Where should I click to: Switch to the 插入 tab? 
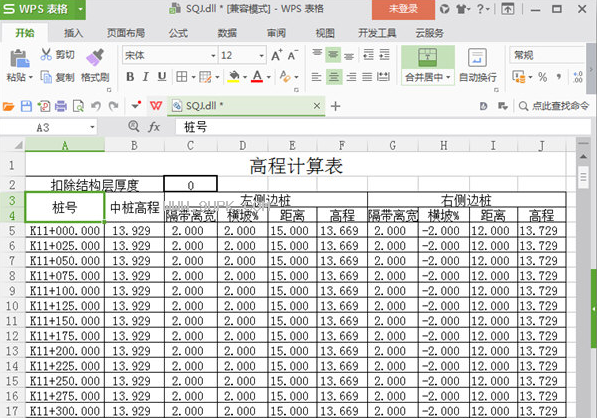click(73, 33)
